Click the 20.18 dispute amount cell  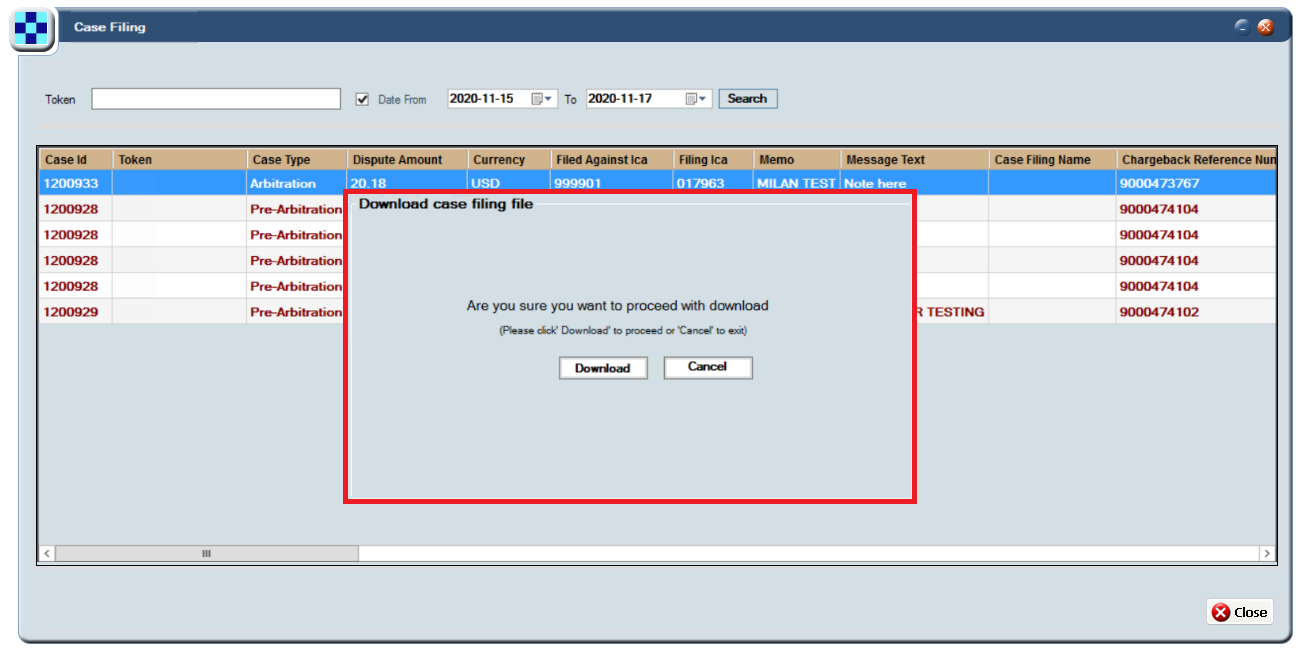pos(408,184)
